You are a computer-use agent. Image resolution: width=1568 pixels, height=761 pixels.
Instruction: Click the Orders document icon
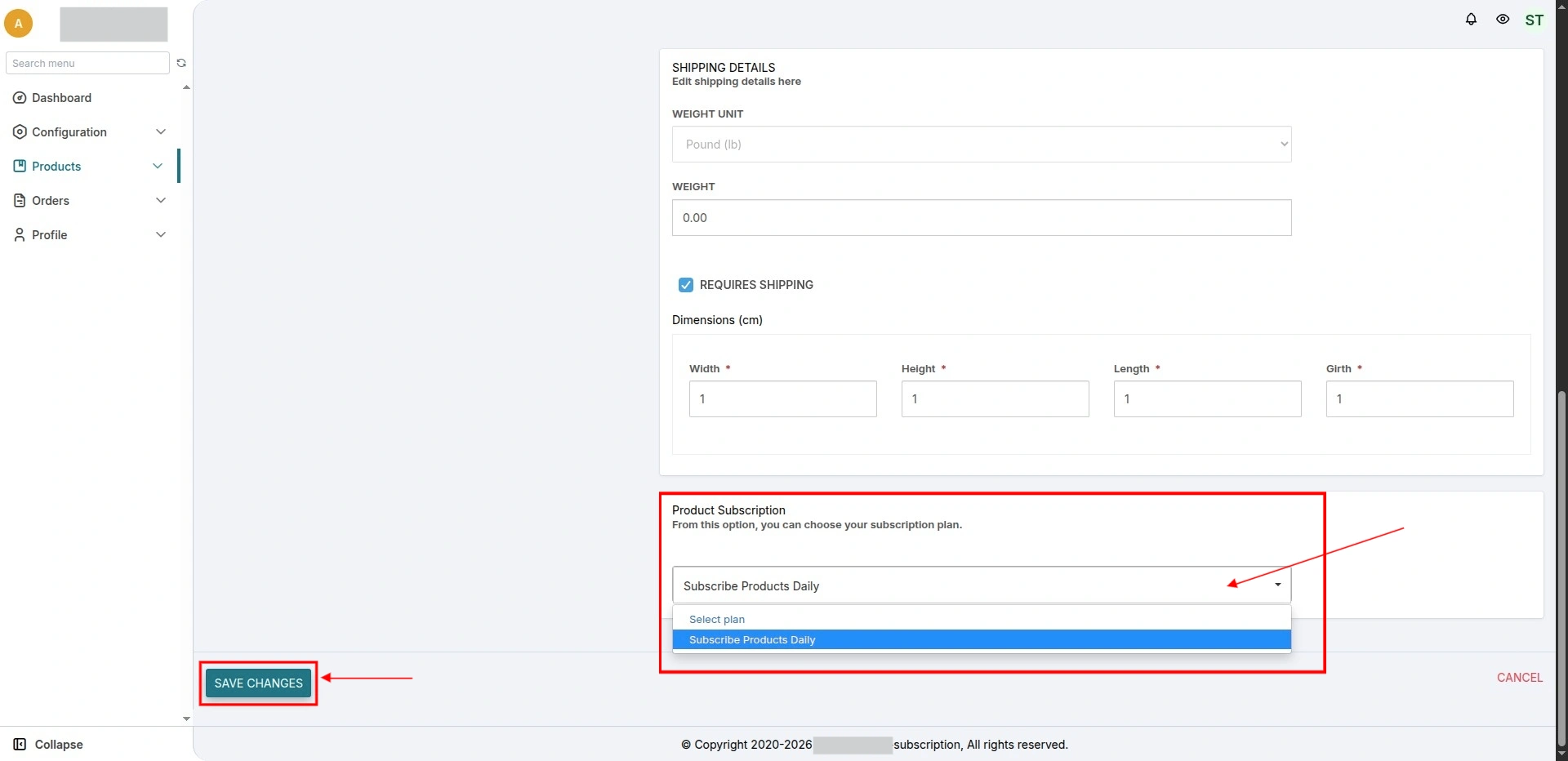[20, 200]
